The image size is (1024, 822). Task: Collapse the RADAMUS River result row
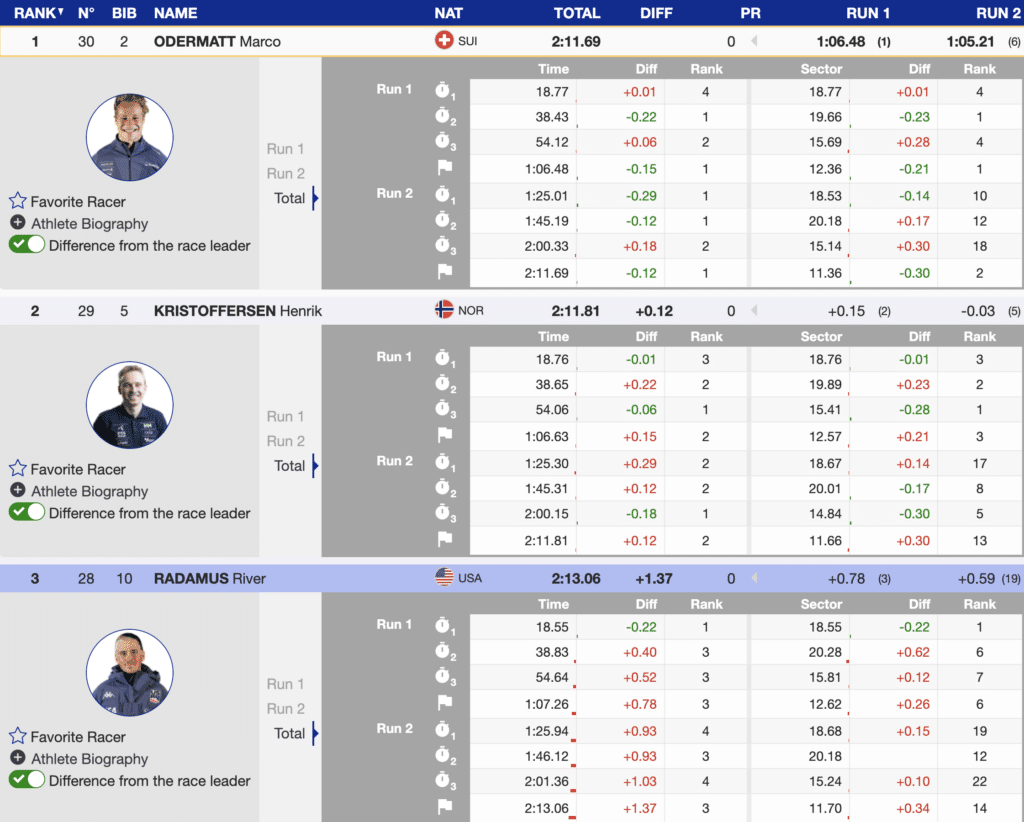pos(209,578)
